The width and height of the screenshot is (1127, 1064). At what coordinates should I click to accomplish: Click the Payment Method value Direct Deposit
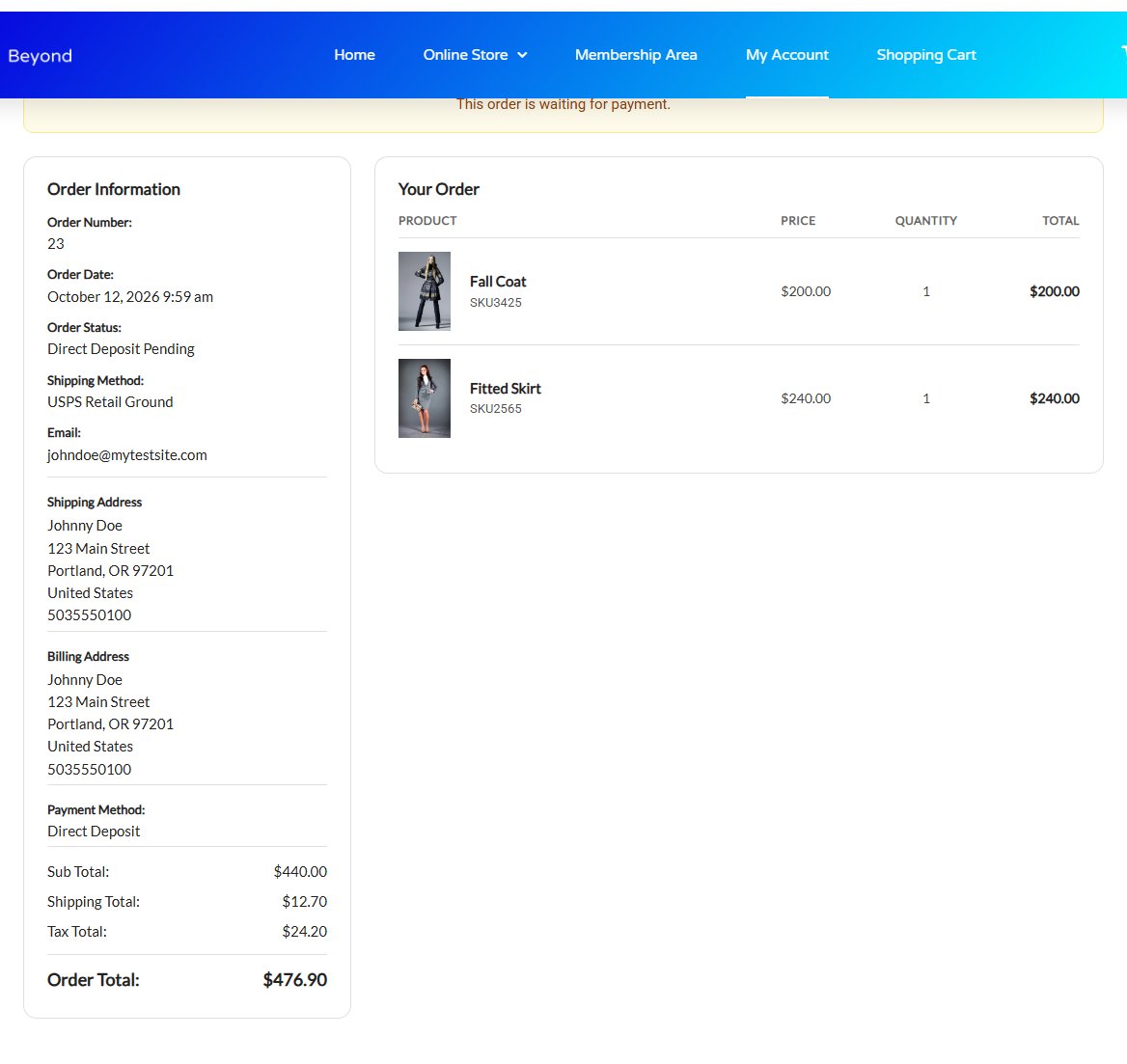pyautogui.click(x=95, y=832)
